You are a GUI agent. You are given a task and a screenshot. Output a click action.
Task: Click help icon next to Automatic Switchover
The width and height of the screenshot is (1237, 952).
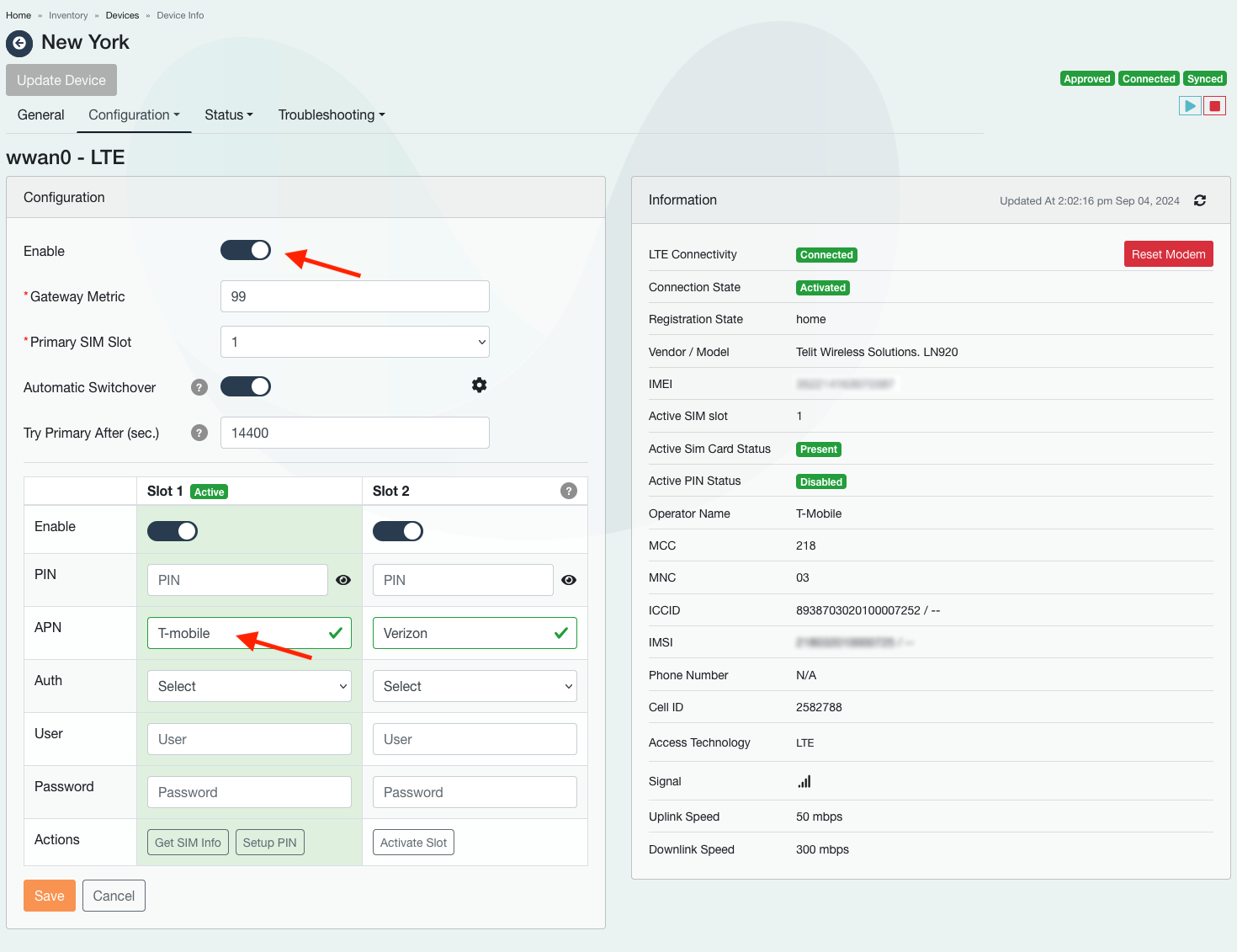coord(199,387)
